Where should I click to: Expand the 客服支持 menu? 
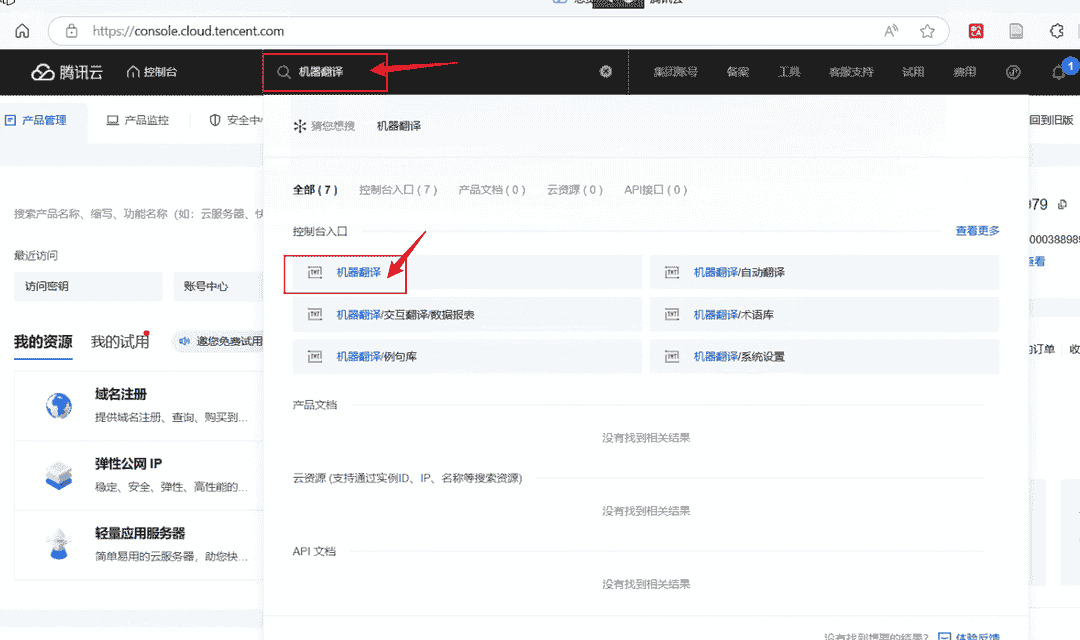tap(851, 72)
